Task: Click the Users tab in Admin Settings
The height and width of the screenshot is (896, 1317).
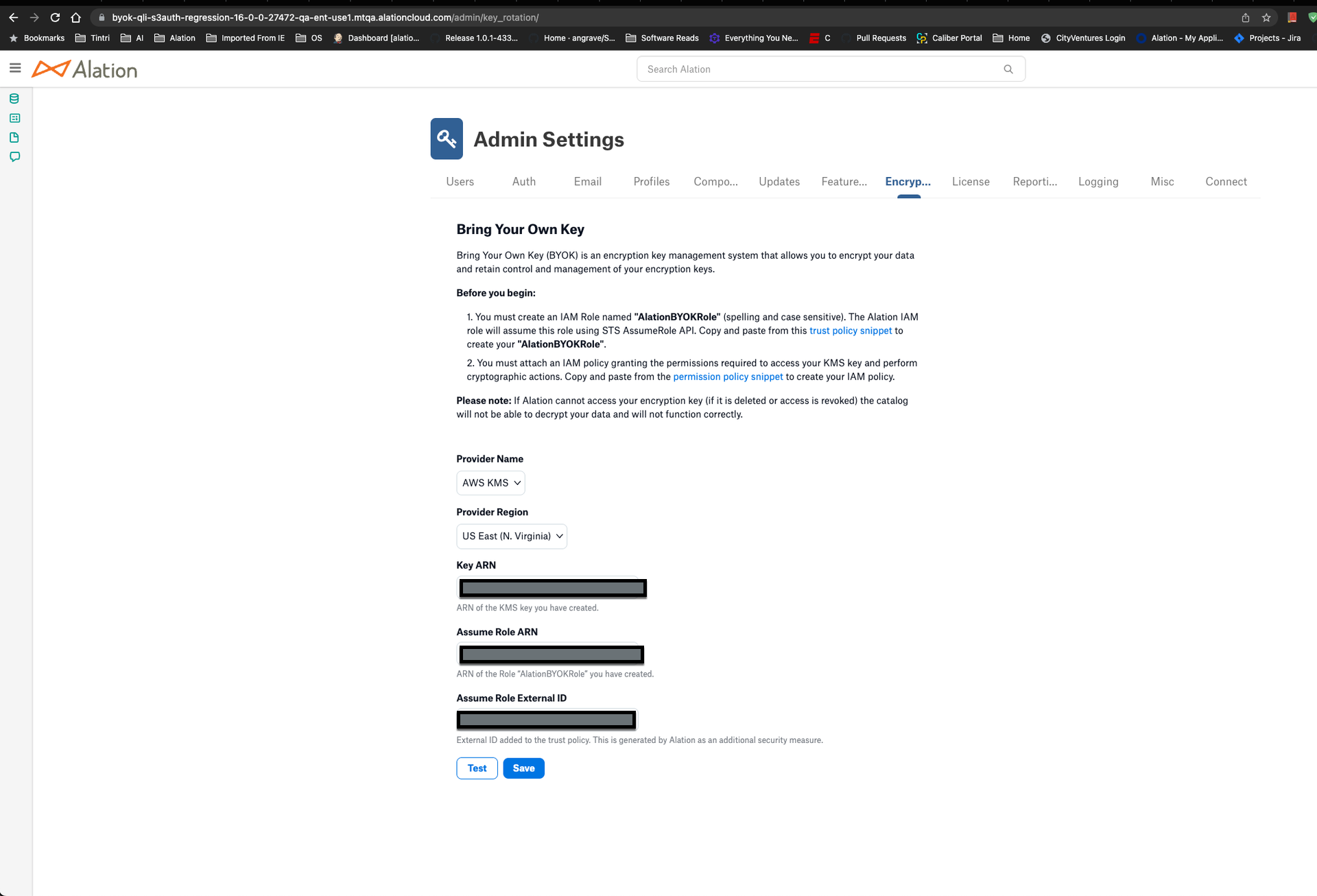Action: (x=459, y=181)
